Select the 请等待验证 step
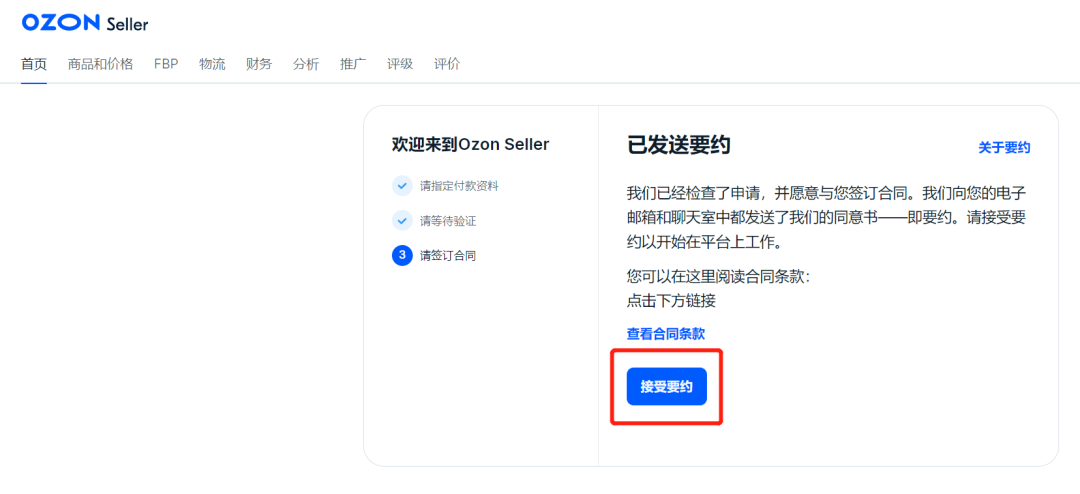Image resolution: width=1080 pixels, height=494 pixels. (x=448, y=221)
